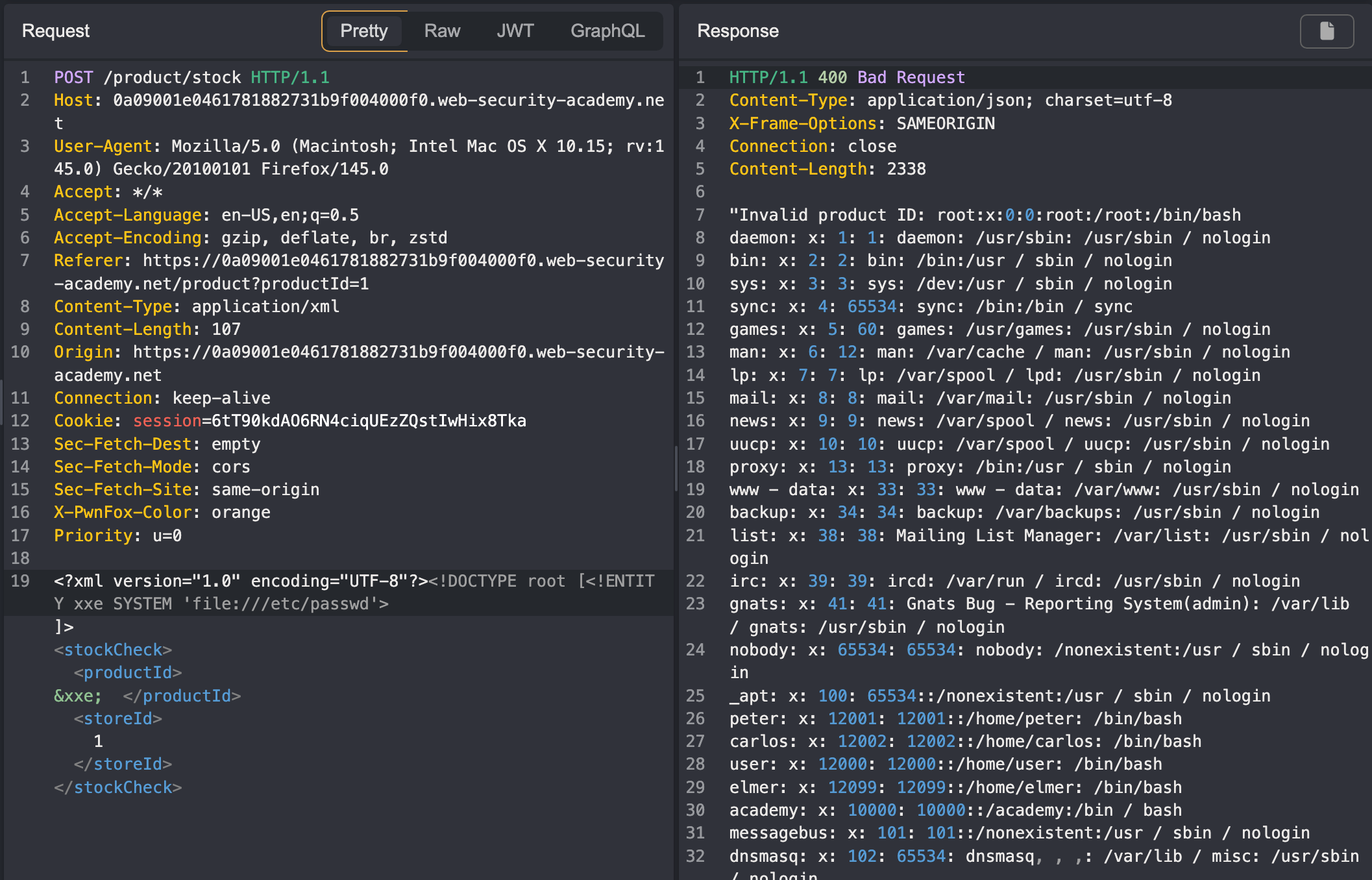The width and height of the screenshot is (1372, 880).
Task: Click the &xxe; entity reference in the body
Action: click(x=78, y=696)
